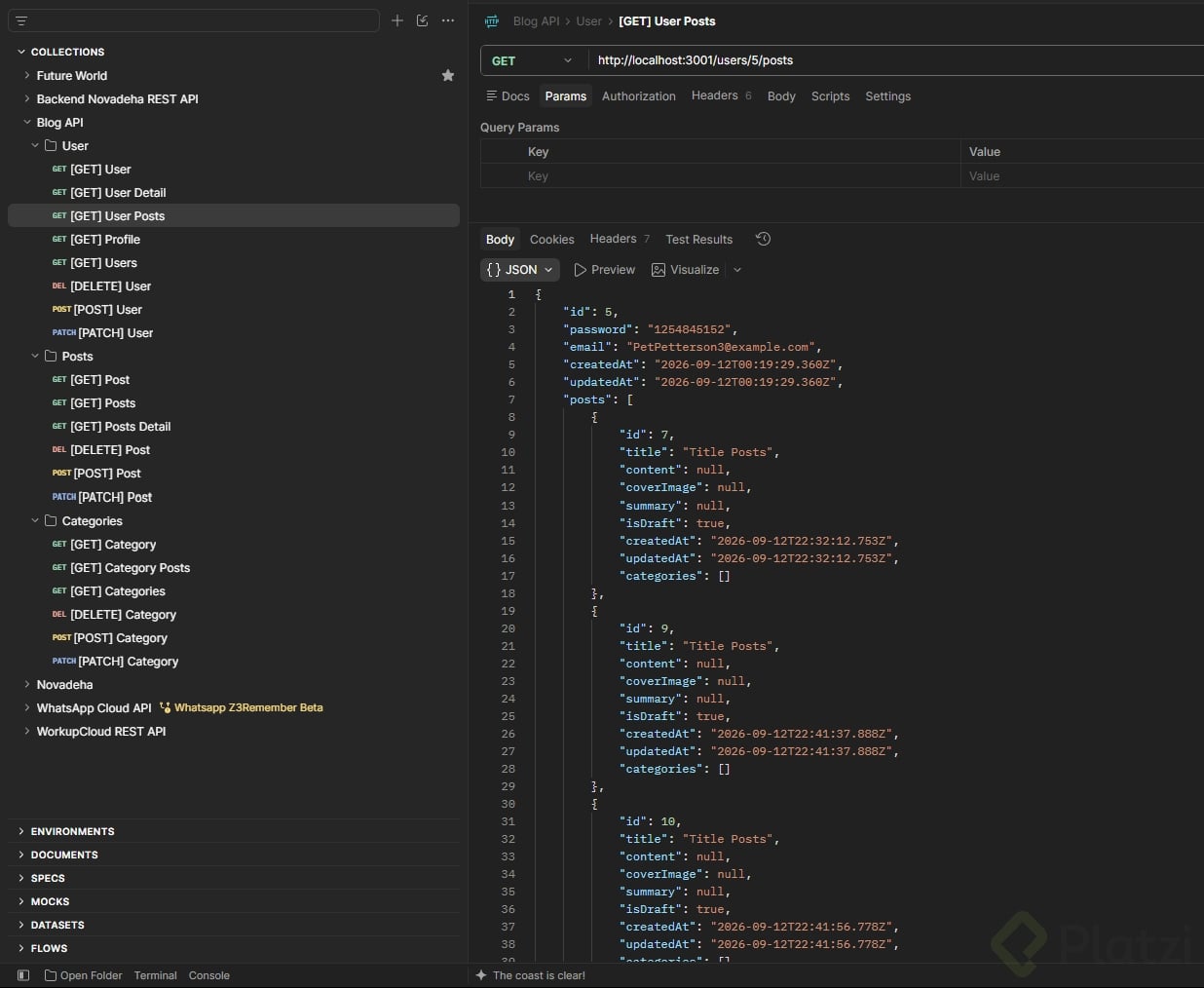Click the plus icon to add a collection
This screenshot has width=1204, height=988.
pyautogui.click(x=397, y=20)
